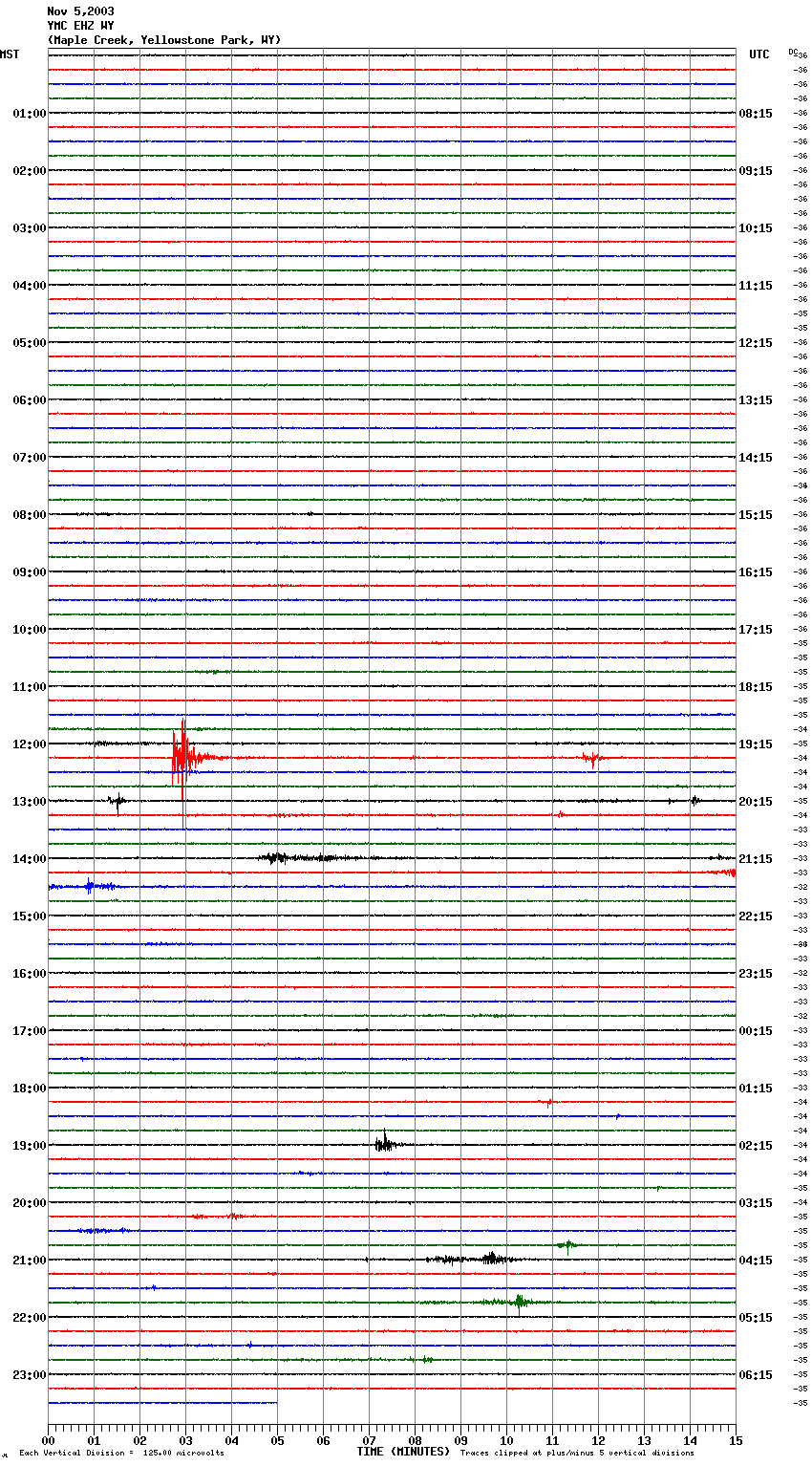Click the 'Traces clipped at plus/minus 5' note
Screen dimensions: 812x1466
click(x=577, y=1454)
